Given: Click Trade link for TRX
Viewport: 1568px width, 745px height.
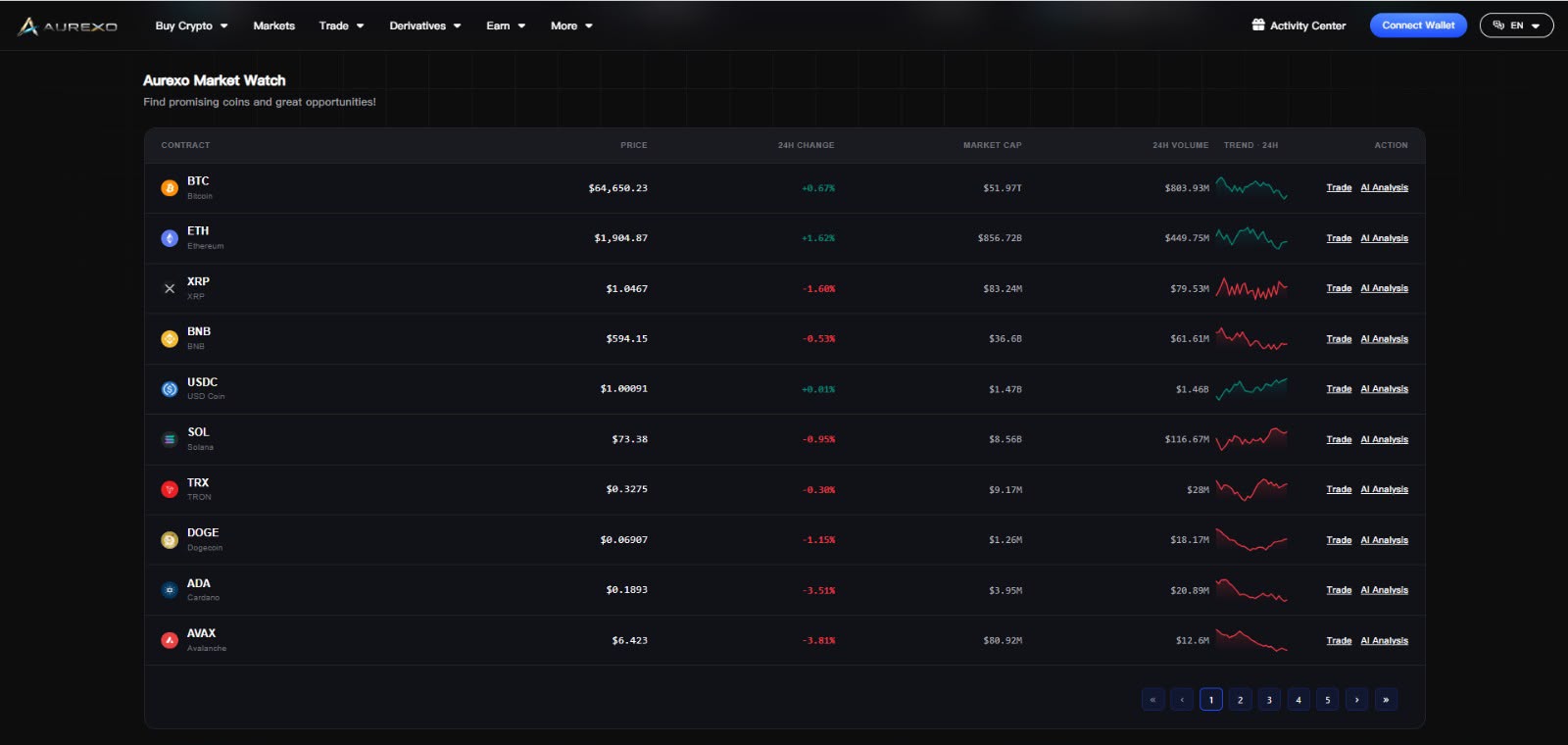Looking at the screenshot, I should coord(1339,489).
